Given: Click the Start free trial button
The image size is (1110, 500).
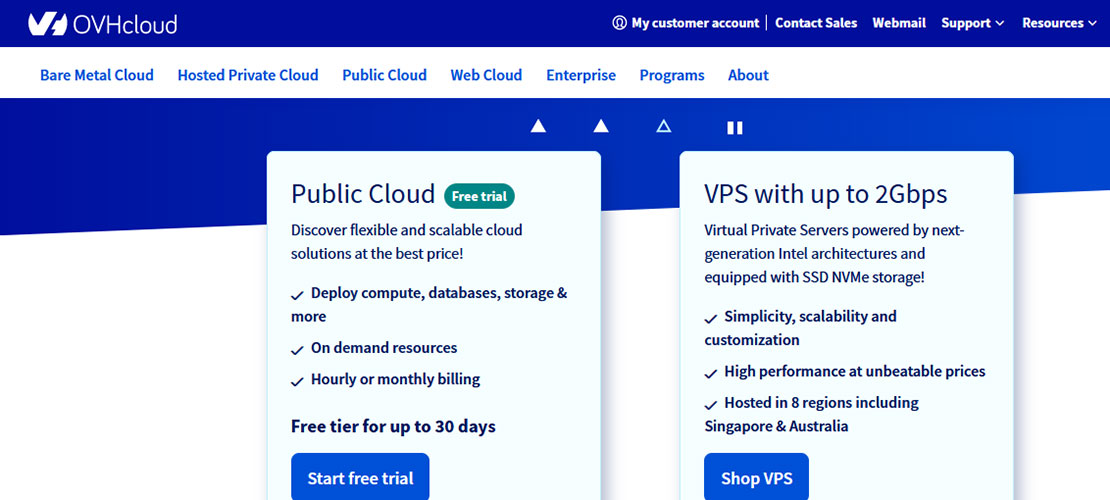Looking at the screenshot, I should 360,478.
